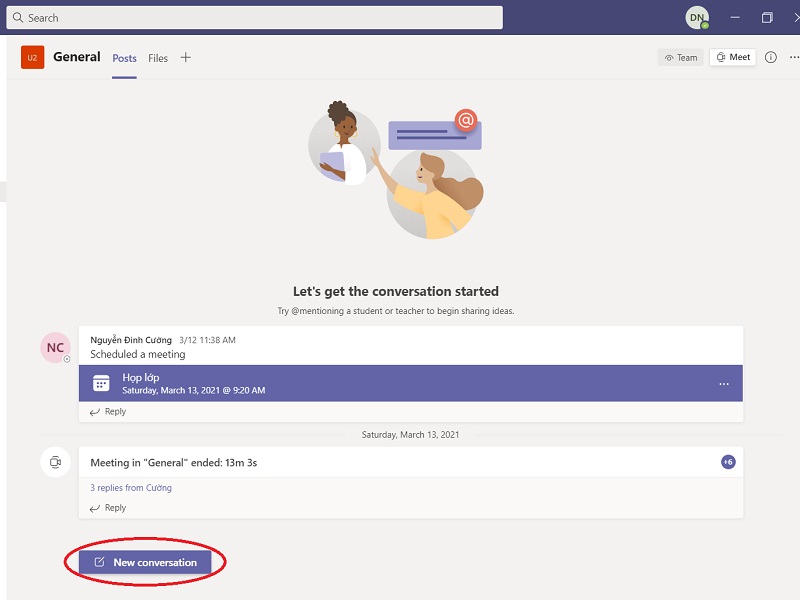
Task: Click the calendar icon on Họp lớp card
Action: [x=101, y=383]
